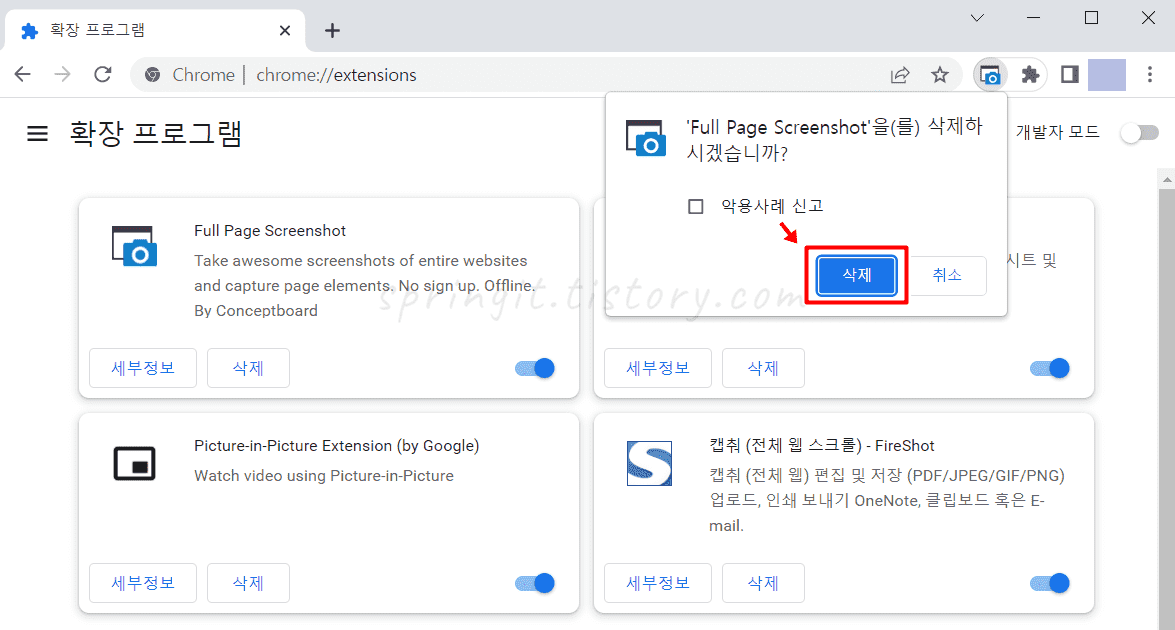Click the Full Page Screenshot card icon

click(135, 246)
